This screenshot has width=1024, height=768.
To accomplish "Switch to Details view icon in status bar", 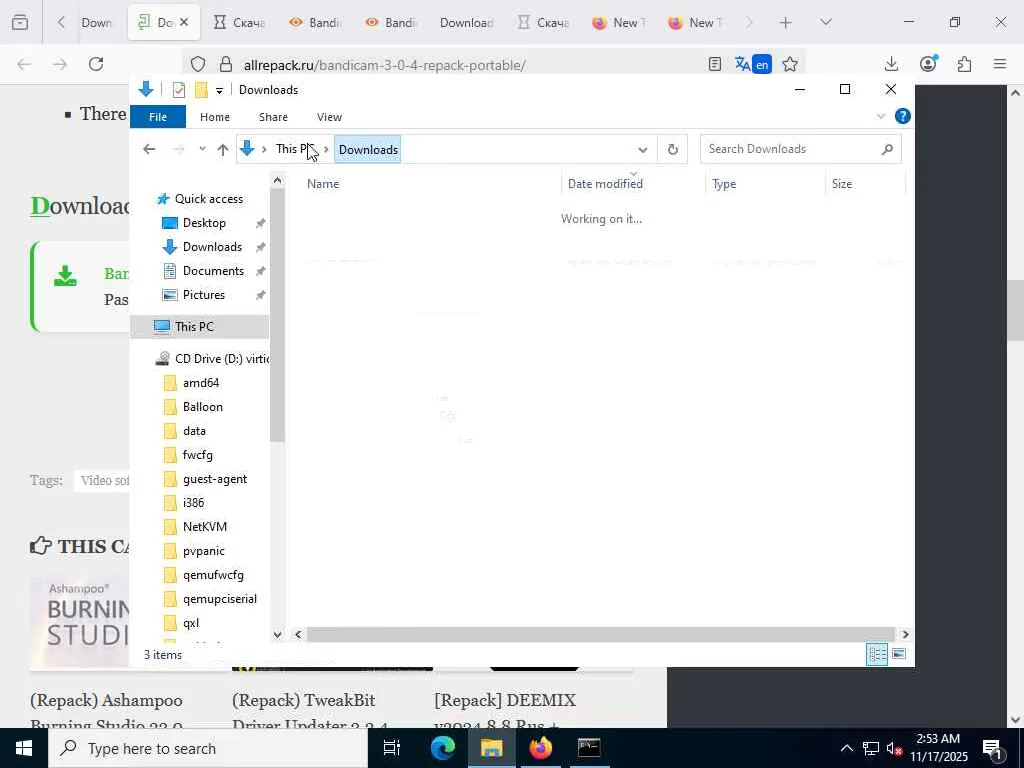I will (x=877, y=654).
